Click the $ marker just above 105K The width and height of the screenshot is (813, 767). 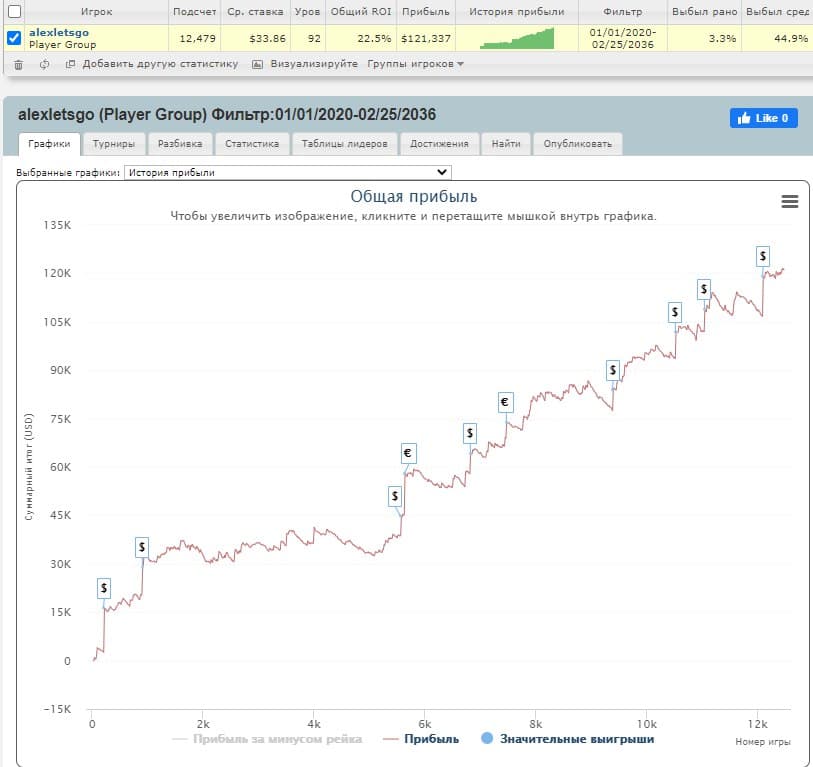(675, 312)
